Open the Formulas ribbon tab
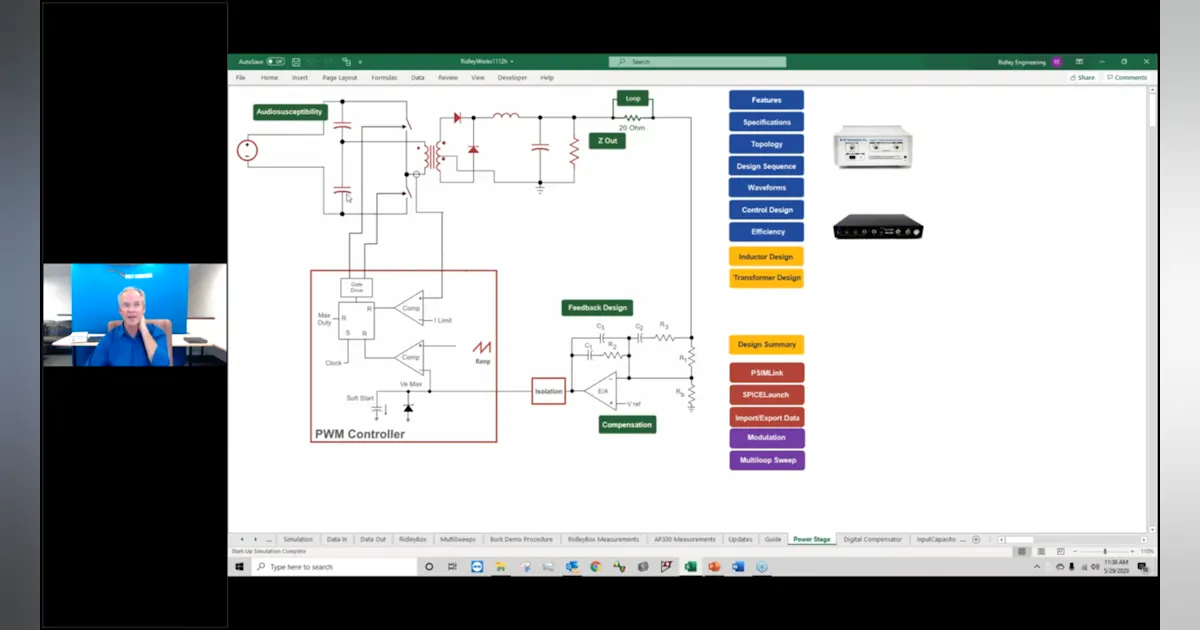This screenshot has width=1200, height=630. tap(383, 76)
